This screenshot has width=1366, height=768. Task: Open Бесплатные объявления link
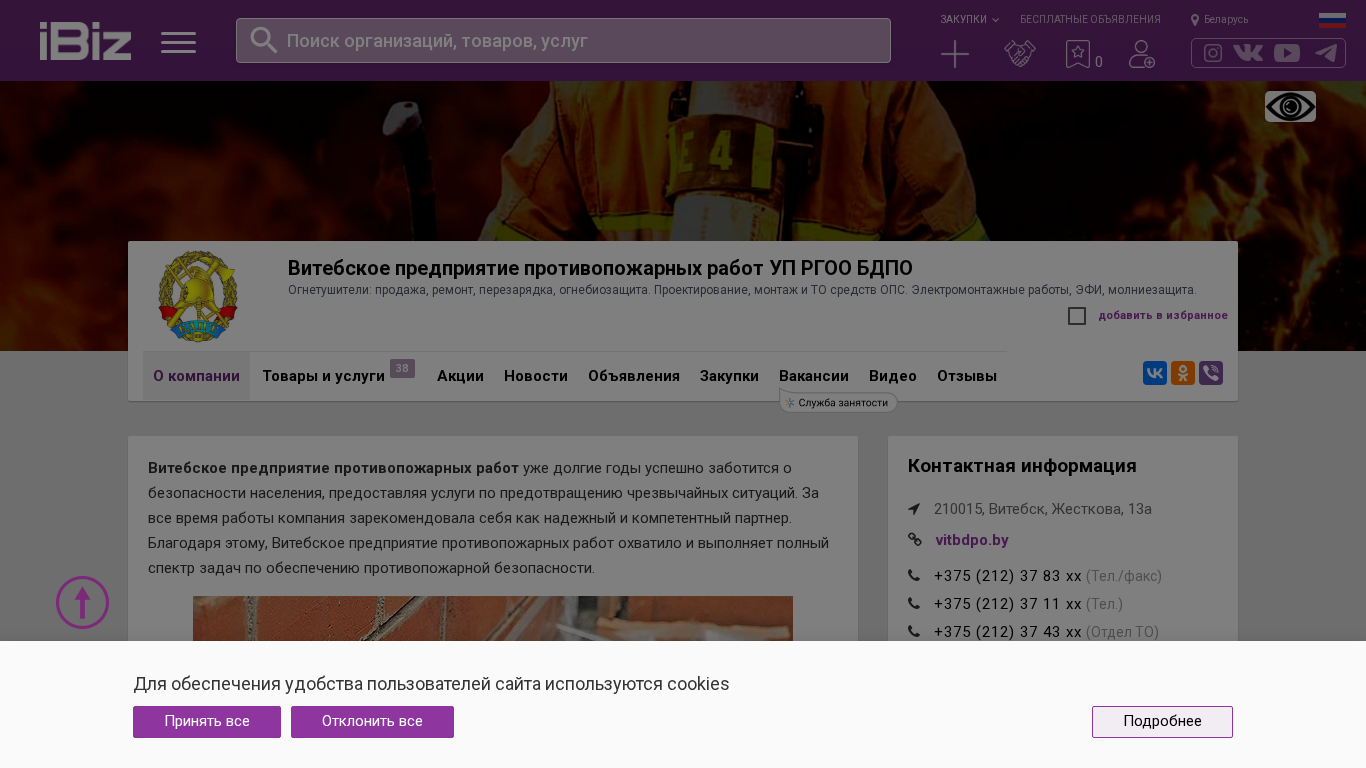(1090, 19)
